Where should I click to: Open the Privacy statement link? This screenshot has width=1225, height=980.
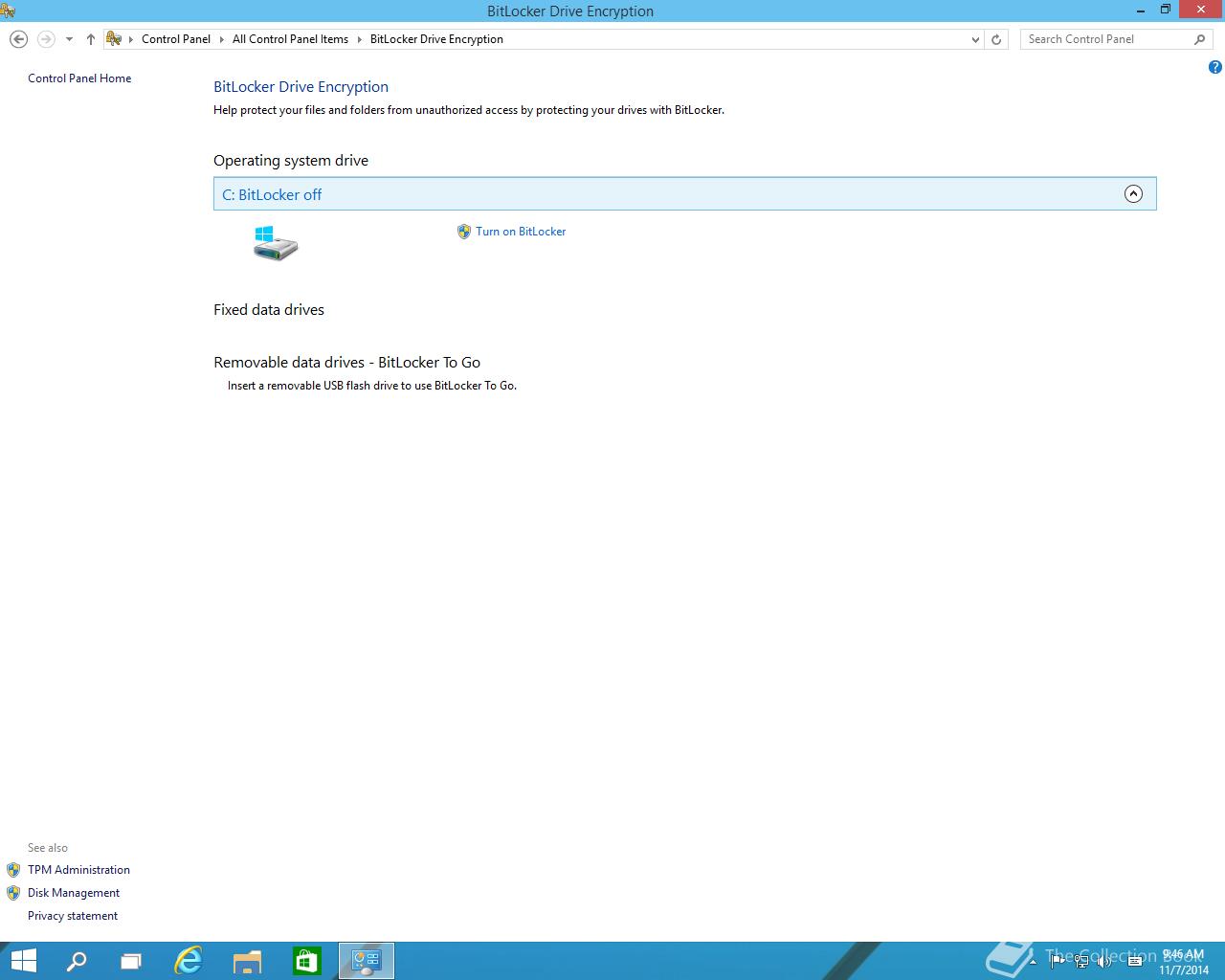[73, 916]
